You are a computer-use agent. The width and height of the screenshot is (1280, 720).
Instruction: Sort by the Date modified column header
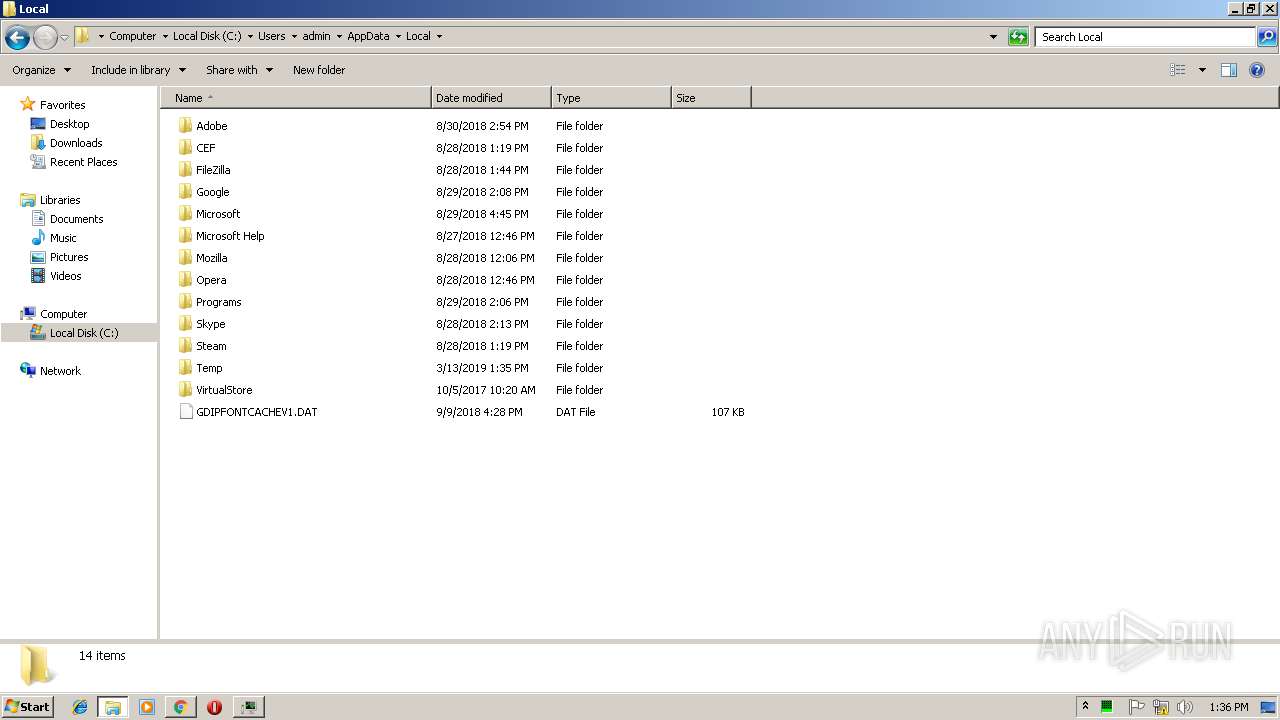tap(491, 98)
